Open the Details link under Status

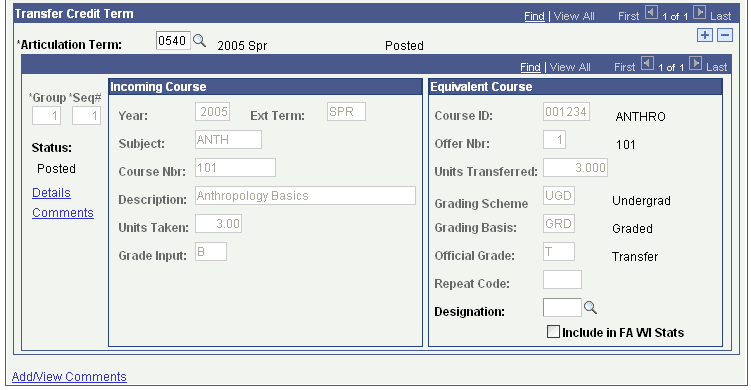coord(51,193)
